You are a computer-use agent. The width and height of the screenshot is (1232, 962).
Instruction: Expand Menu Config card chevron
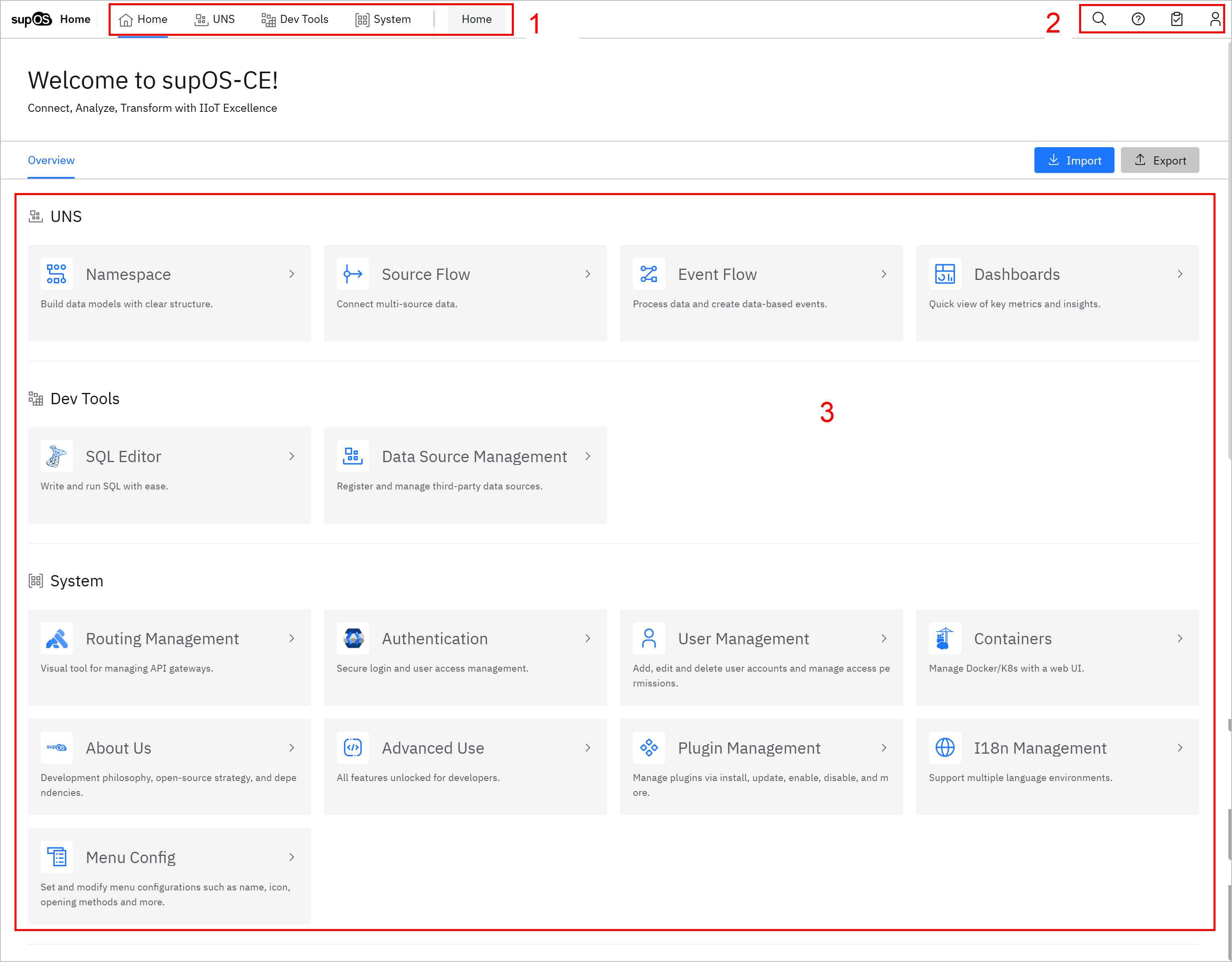click(292, 857)
